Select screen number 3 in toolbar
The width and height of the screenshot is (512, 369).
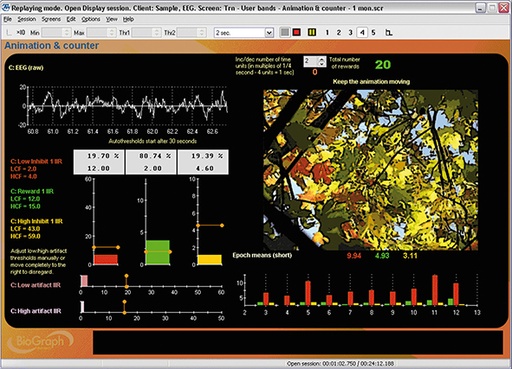[x=350, y=32]
